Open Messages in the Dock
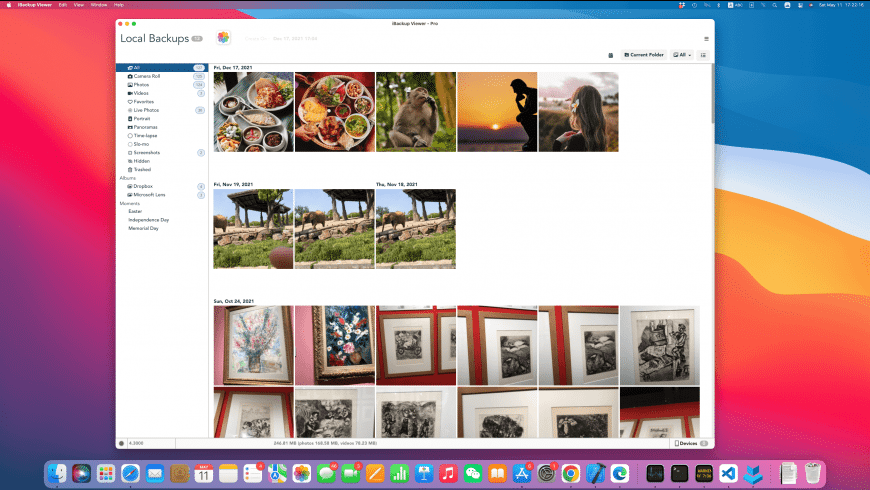This screenshot has height=490, width=870. pos(326,473)
